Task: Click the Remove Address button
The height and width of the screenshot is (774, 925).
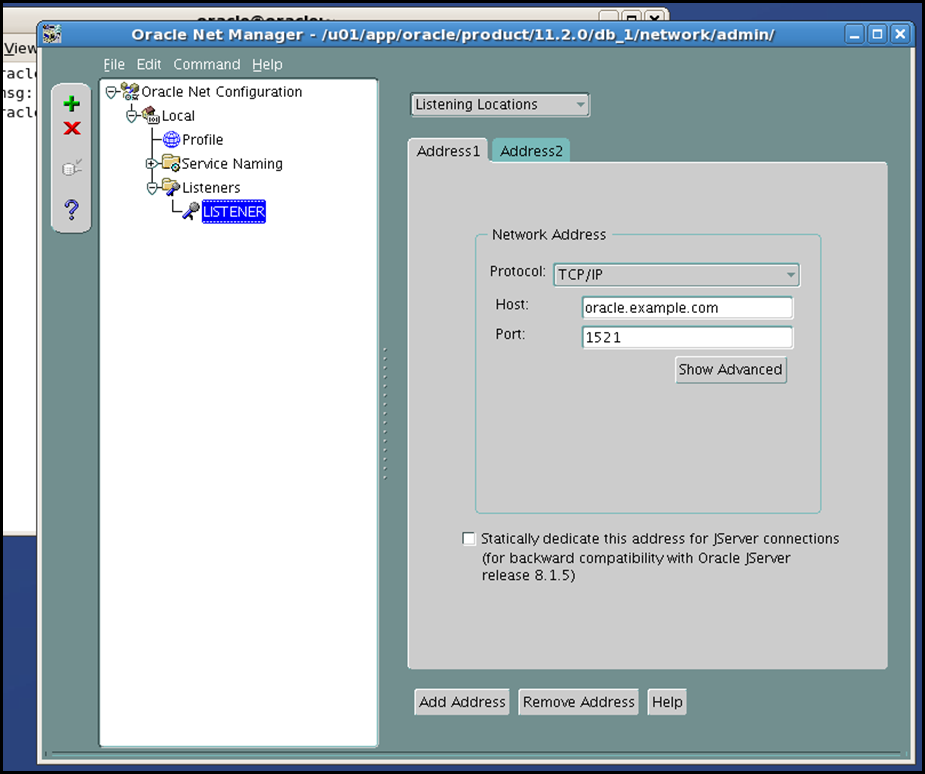Action: 578,702
